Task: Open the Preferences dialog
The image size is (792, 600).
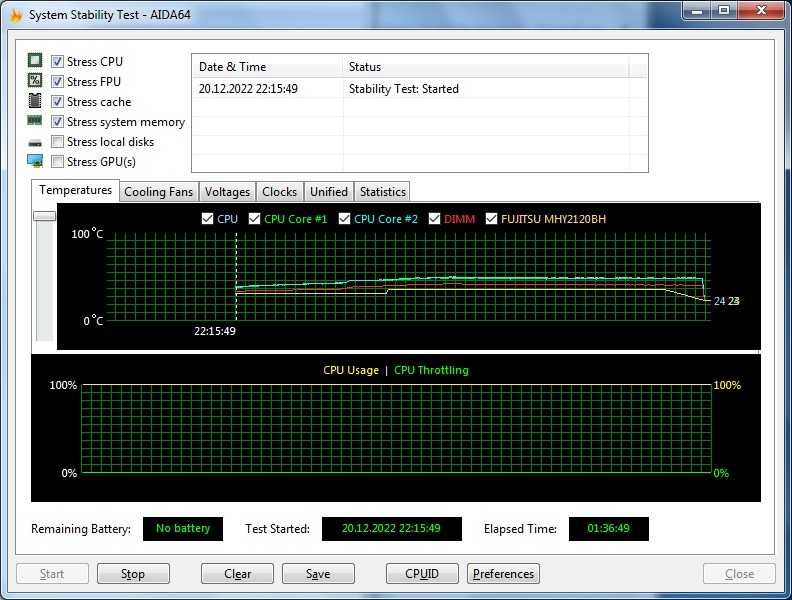Action: 504,574
